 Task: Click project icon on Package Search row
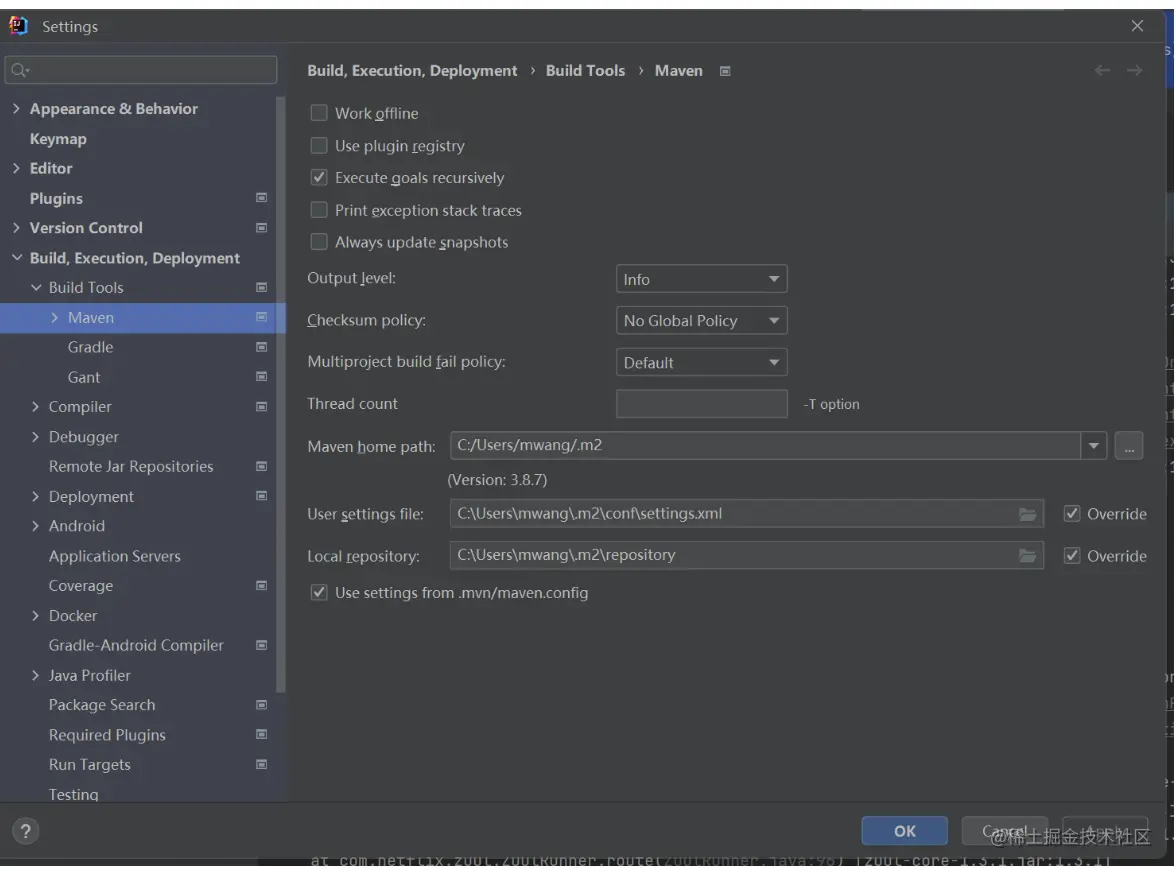coord(261,705)
